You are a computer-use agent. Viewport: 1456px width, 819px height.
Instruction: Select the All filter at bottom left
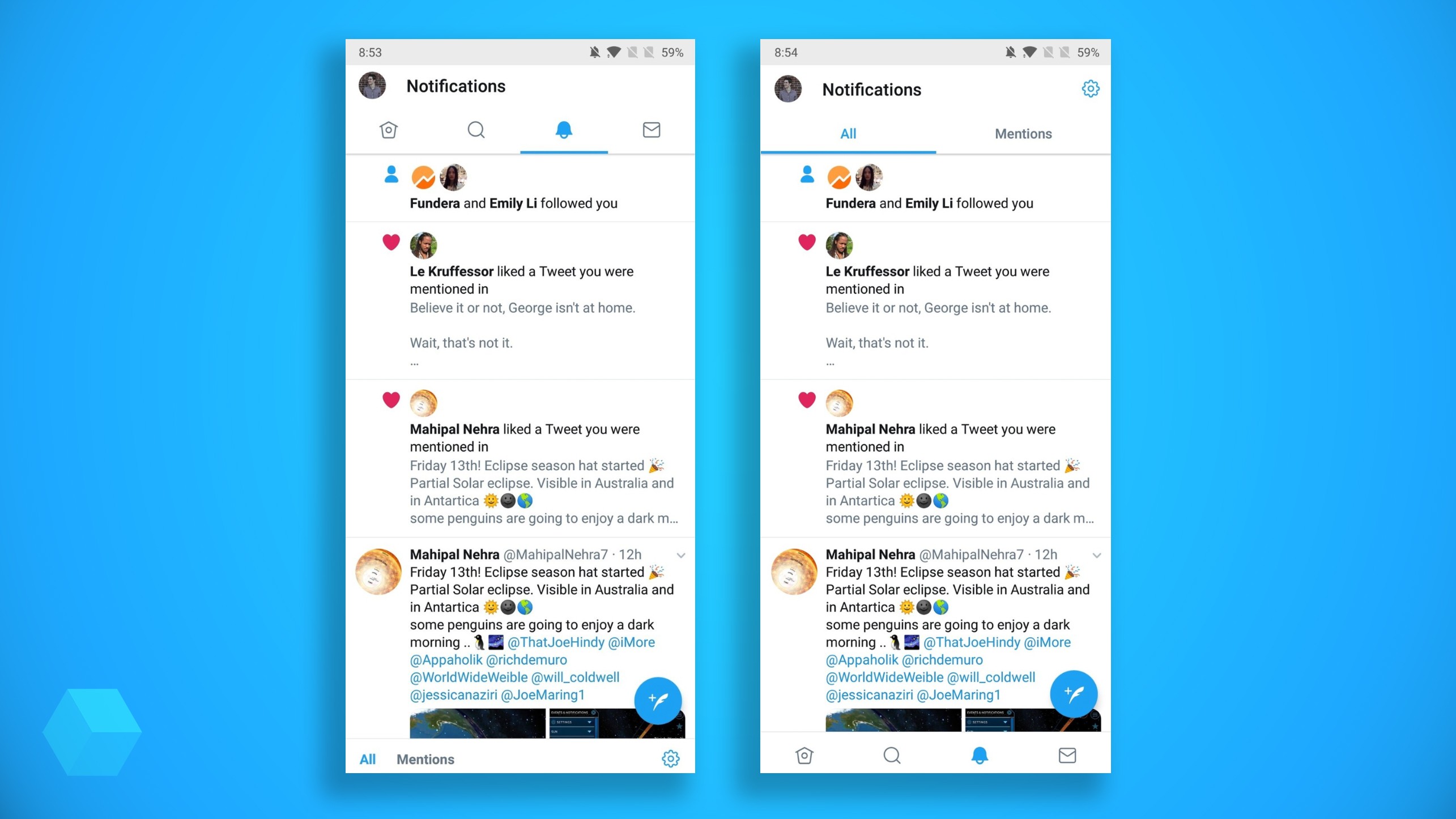click(x=366, y=758)
